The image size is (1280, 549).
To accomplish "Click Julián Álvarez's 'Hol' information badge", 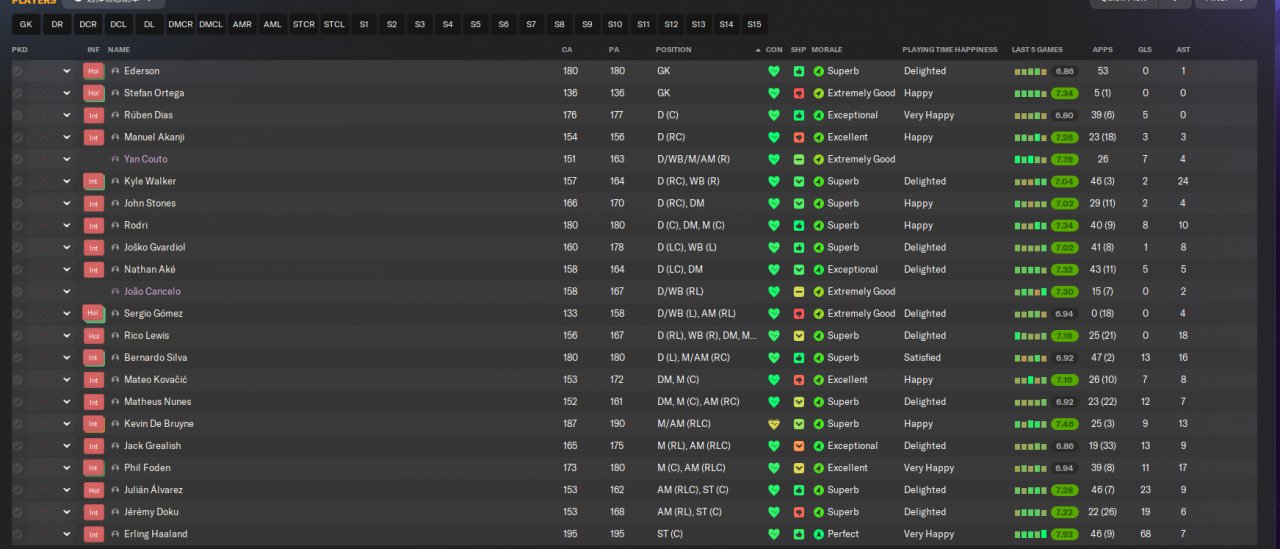I will click(94, 490).
